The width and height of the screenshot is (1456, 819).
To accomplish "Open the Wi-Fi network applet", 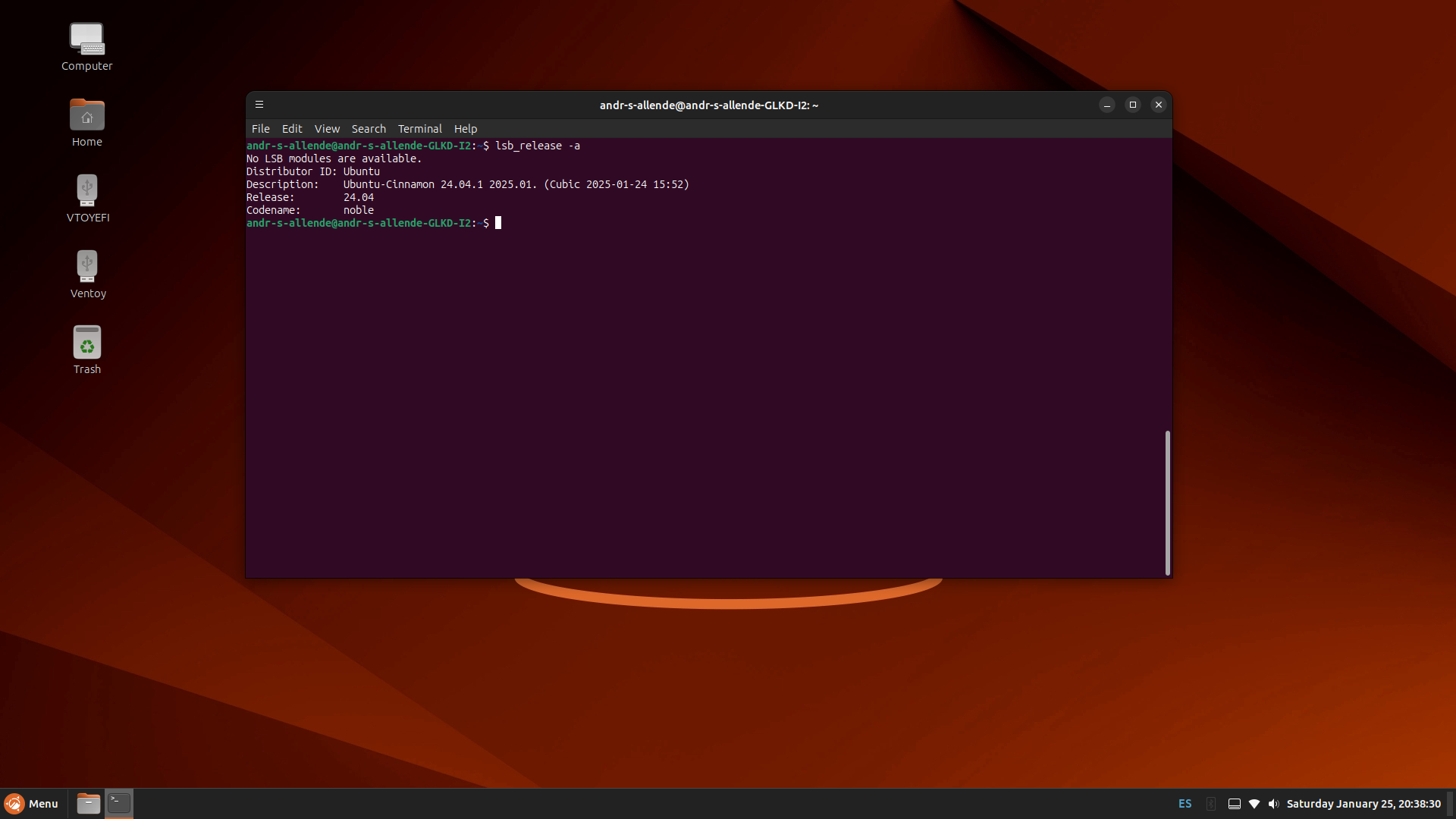I will point(1254,804).
